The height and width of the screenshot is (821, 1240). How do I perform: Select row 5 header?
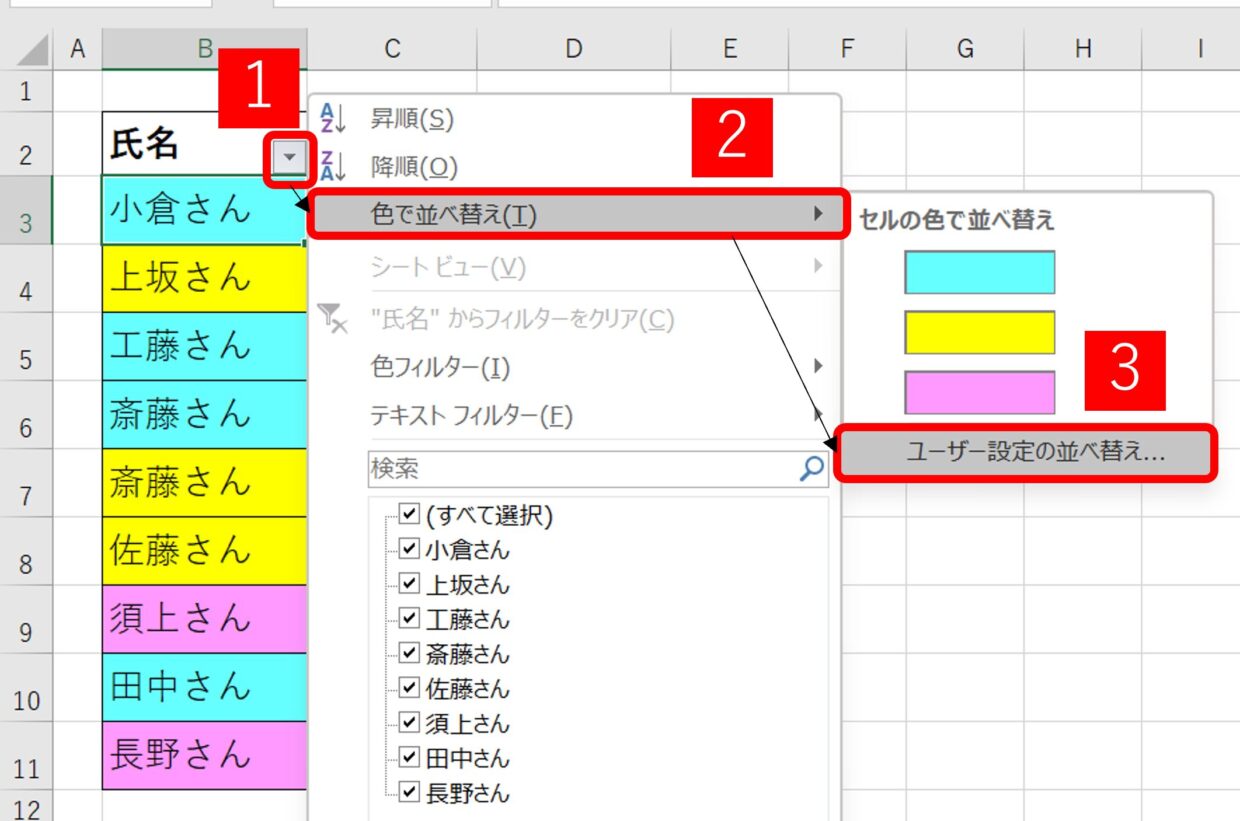pos(26,347)
